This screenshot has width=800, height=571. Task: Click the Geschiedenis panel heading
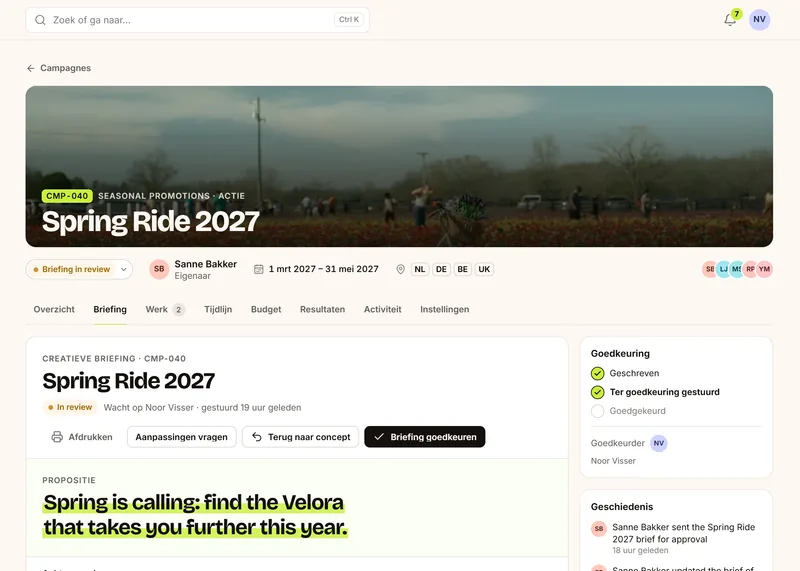621,507
